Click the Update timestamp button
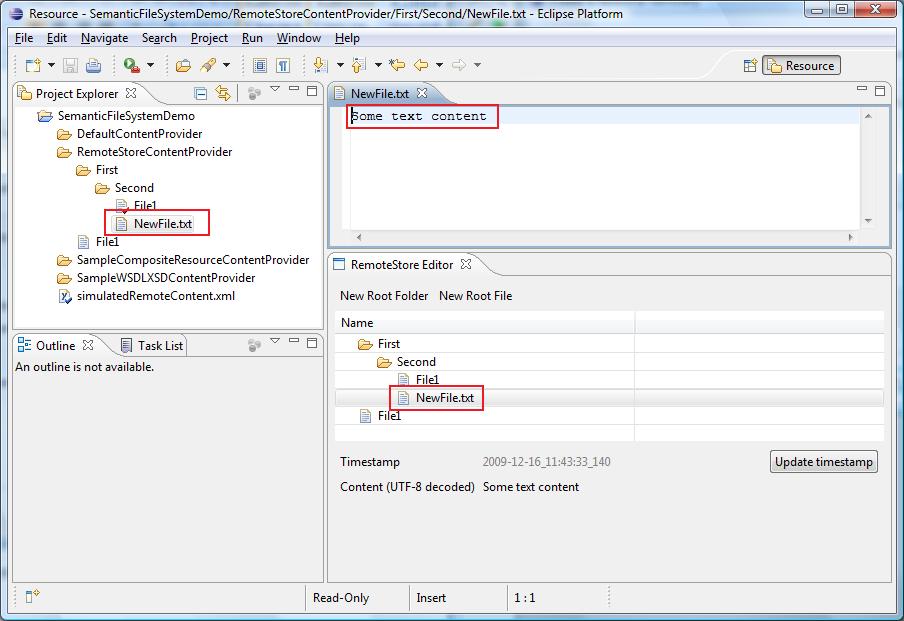Screen dimensions: 904x621 [823, 462]
